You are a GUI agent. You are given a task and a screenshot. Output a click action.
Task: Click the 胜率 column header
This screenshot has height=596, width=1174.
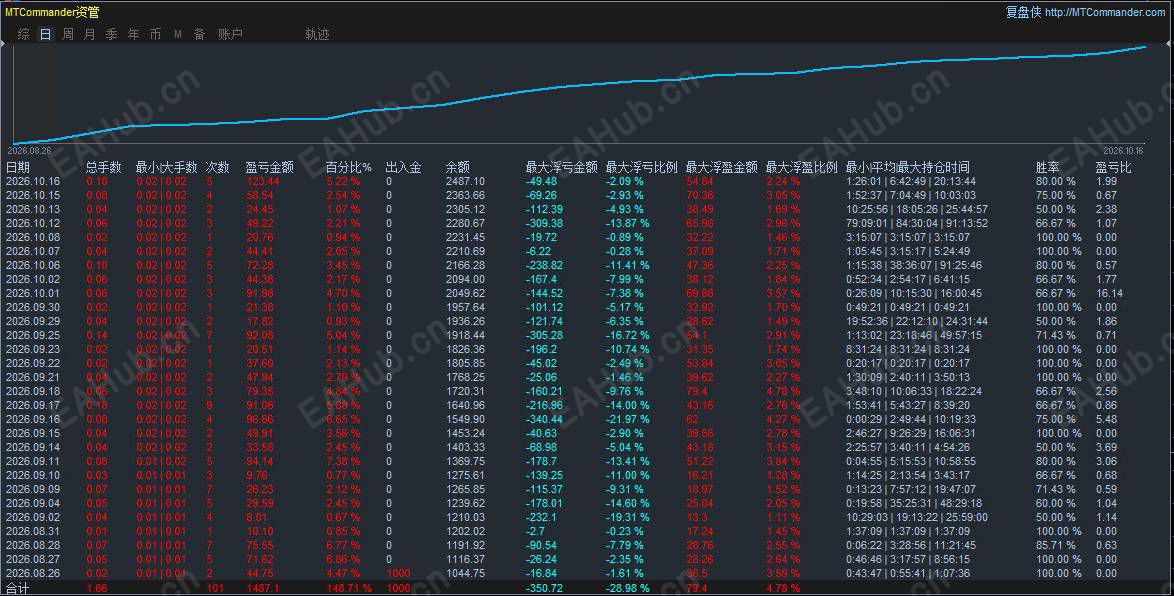(x=1048, y=167)
